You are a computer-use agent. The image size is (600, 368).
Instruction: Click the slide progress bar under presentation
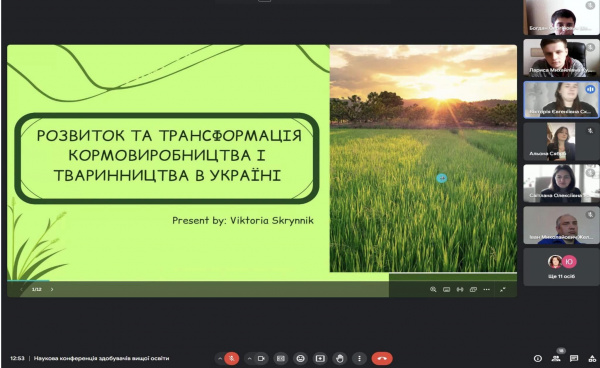262,281
